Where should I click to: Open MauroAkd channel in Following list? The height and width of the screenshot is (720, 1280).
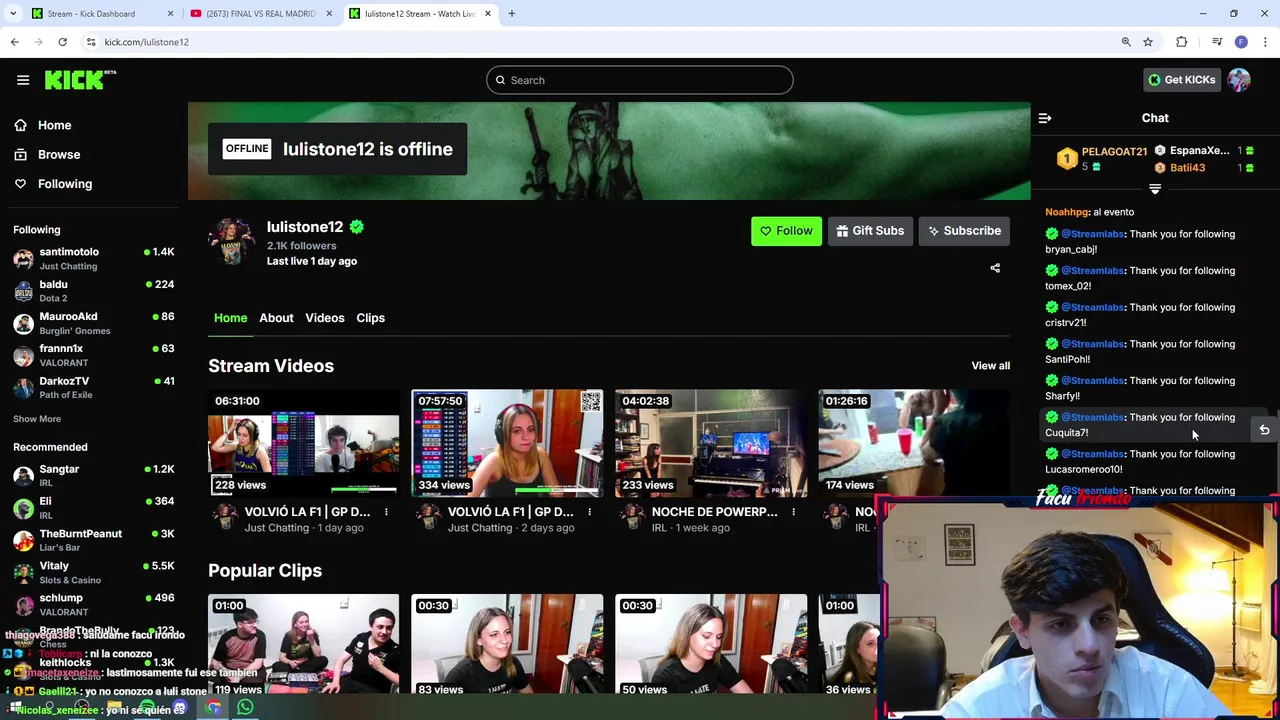(94, 323)
